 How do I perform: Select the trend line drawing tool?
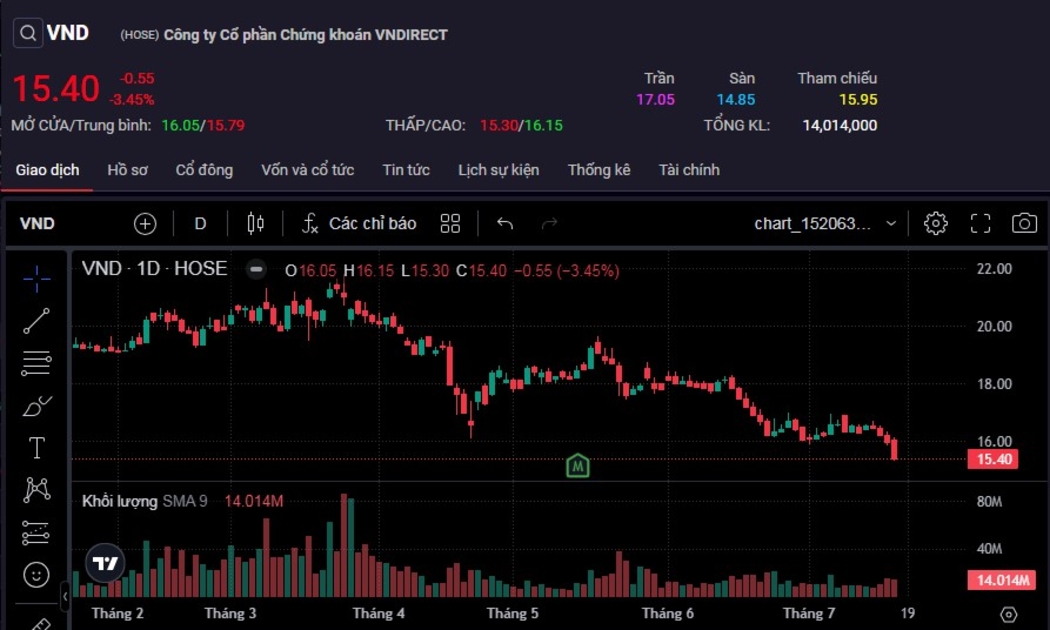point(37,321)
